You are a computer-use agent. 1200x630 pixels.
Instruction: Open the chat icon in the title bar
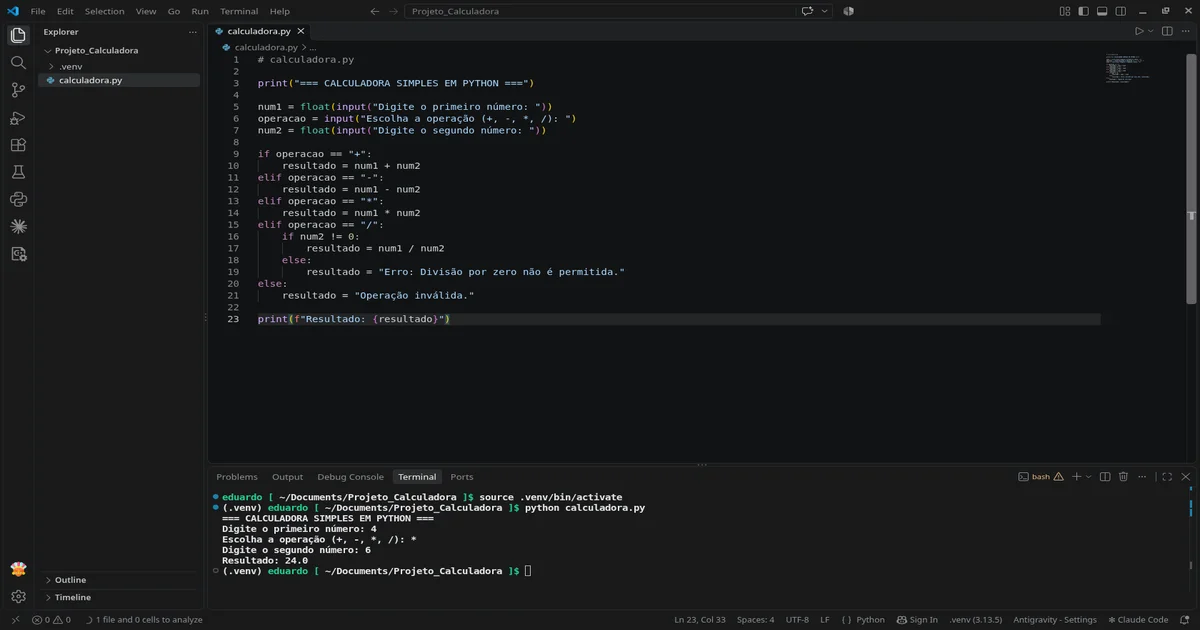[808, 11]
